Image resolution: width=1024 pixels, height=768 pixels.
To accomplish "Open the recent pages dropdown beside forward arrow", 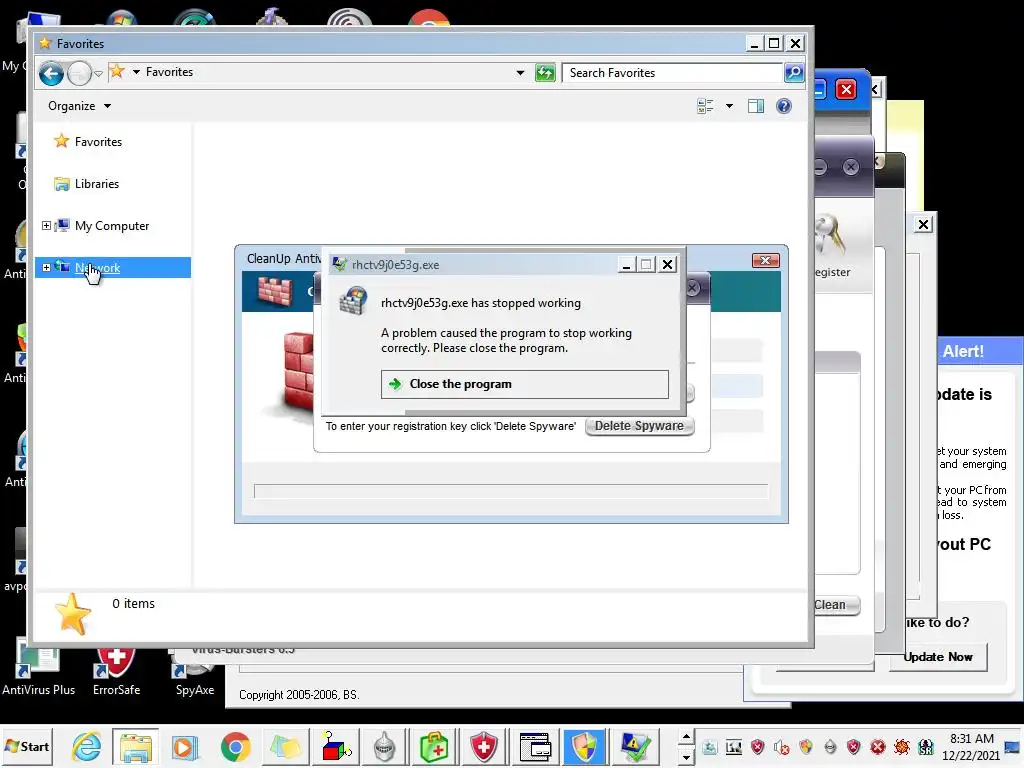I will [98, 73].
